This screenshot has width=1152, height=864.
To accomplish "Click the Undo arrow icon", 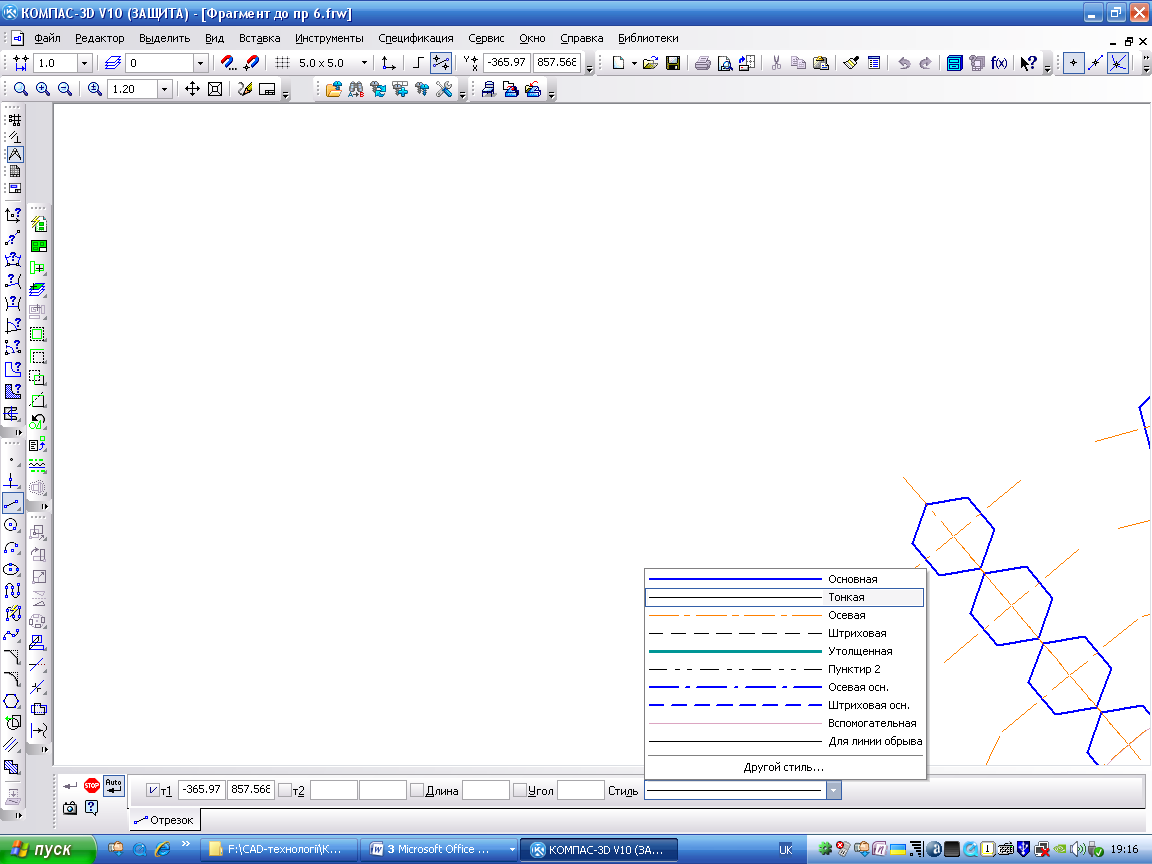I will point(904,63).
